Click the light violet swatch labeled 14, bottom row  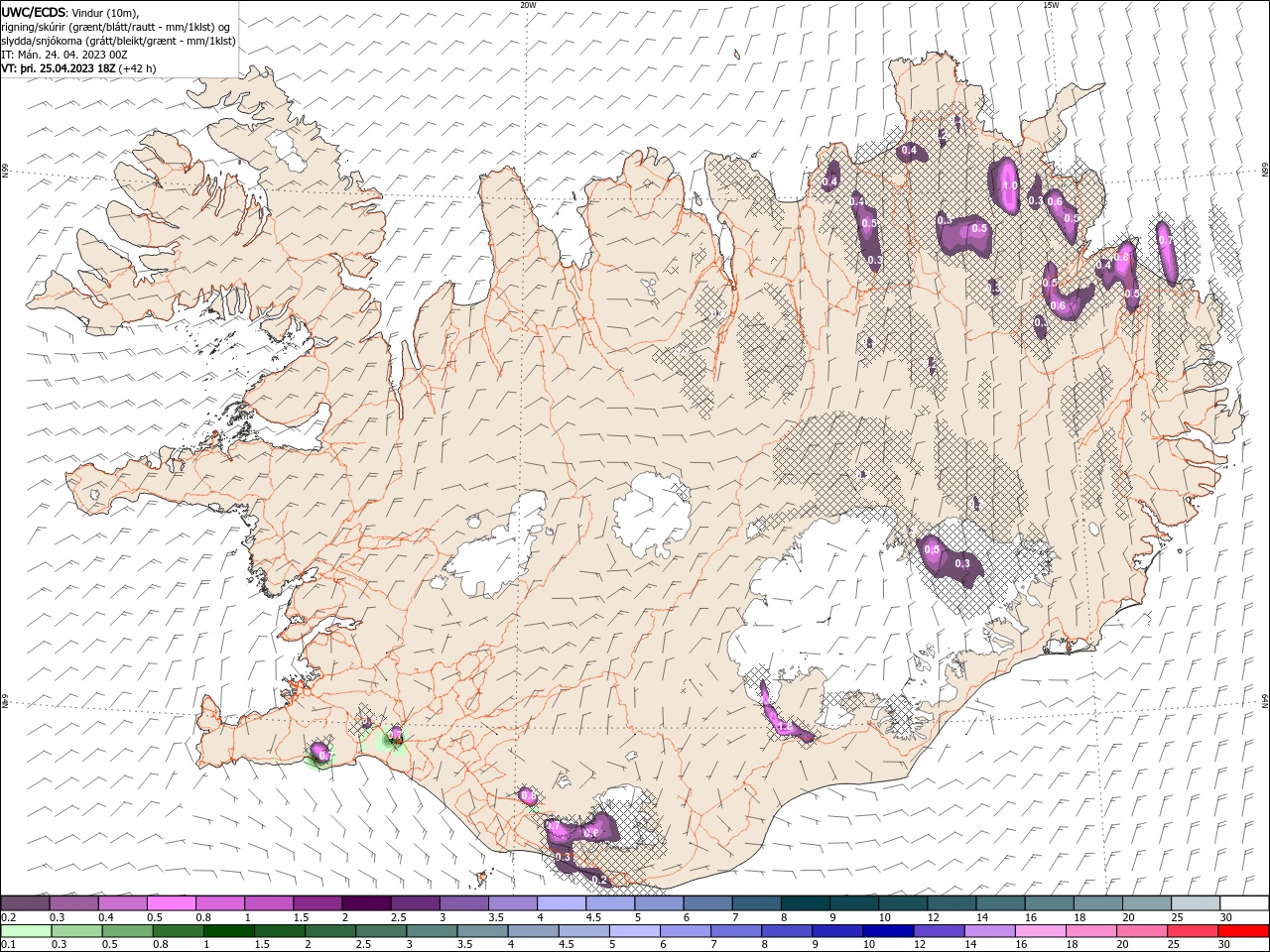pyautogui.click(x=988, y=931)
